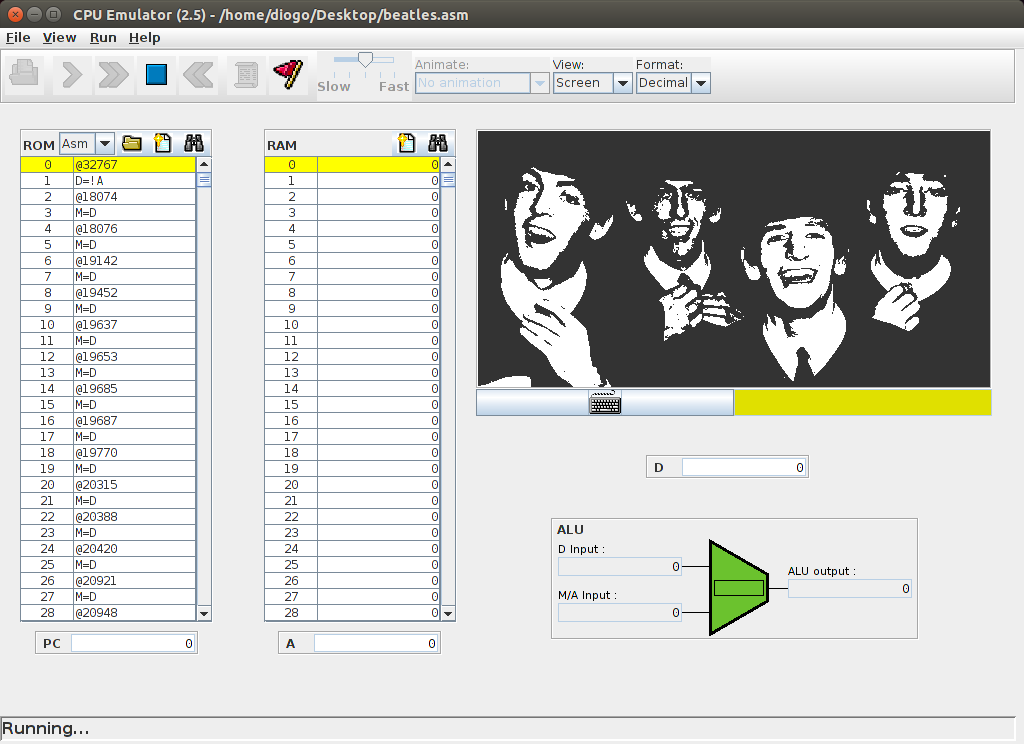Click the red flag breakpoints icon
The image size is (1024, 744).
click(287, 74)
